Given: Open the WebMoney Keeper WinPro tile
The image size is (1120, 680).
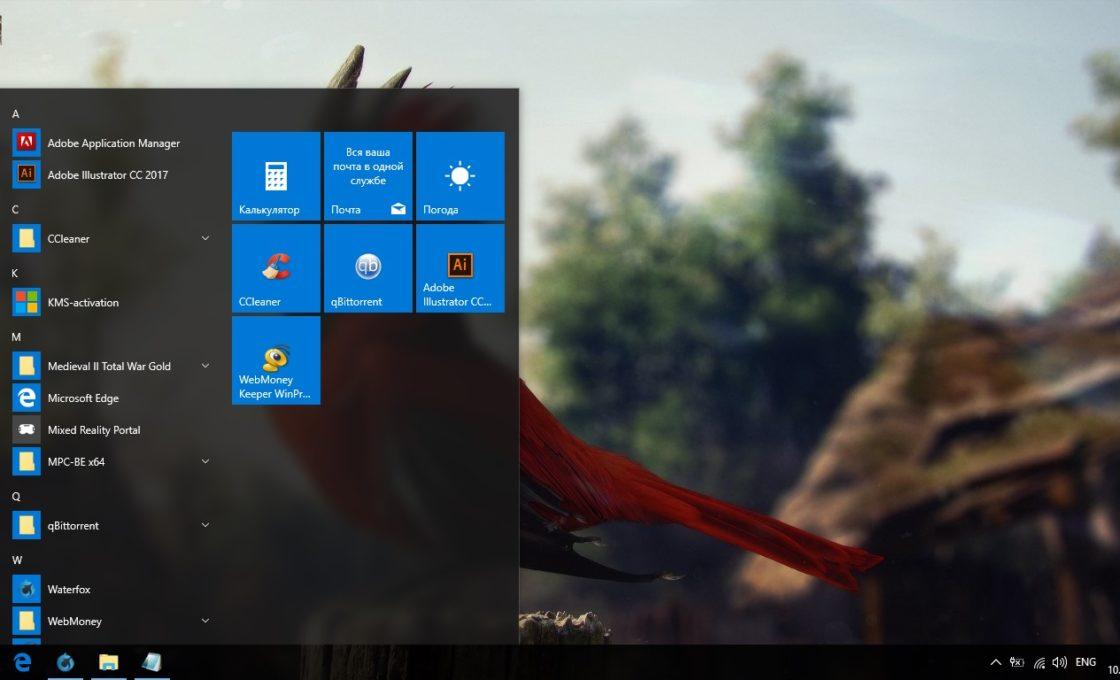Looking at the screenshot, I should tap(276, 360).
